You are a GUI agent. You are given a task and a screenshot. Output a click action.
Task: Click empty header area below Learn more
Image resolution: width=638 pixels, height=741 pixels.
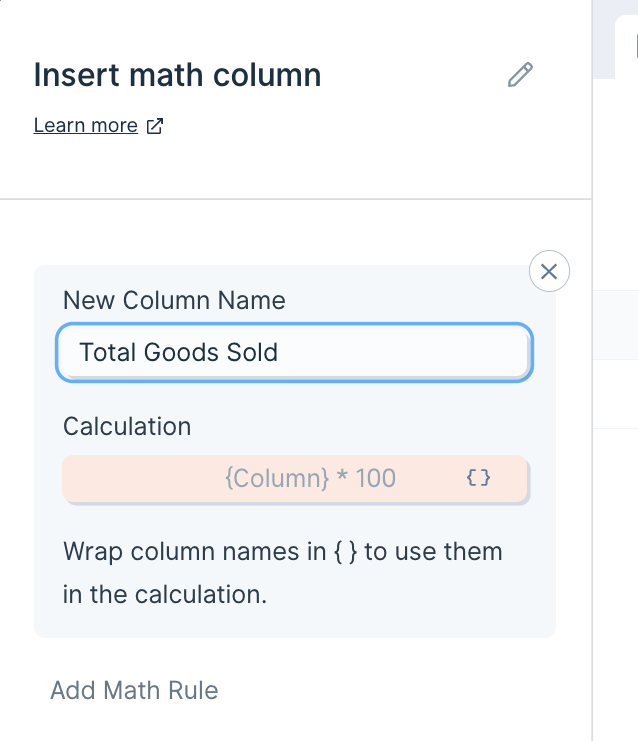click(295, 168)
